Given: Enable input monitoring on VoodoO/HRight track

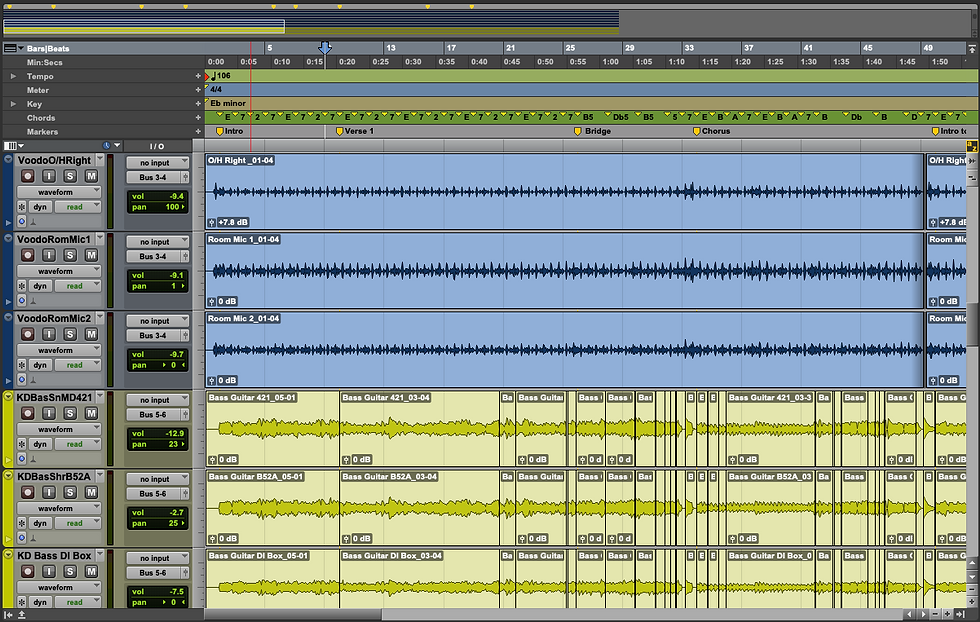Looking at the screenshot, I should click(49, 176).
